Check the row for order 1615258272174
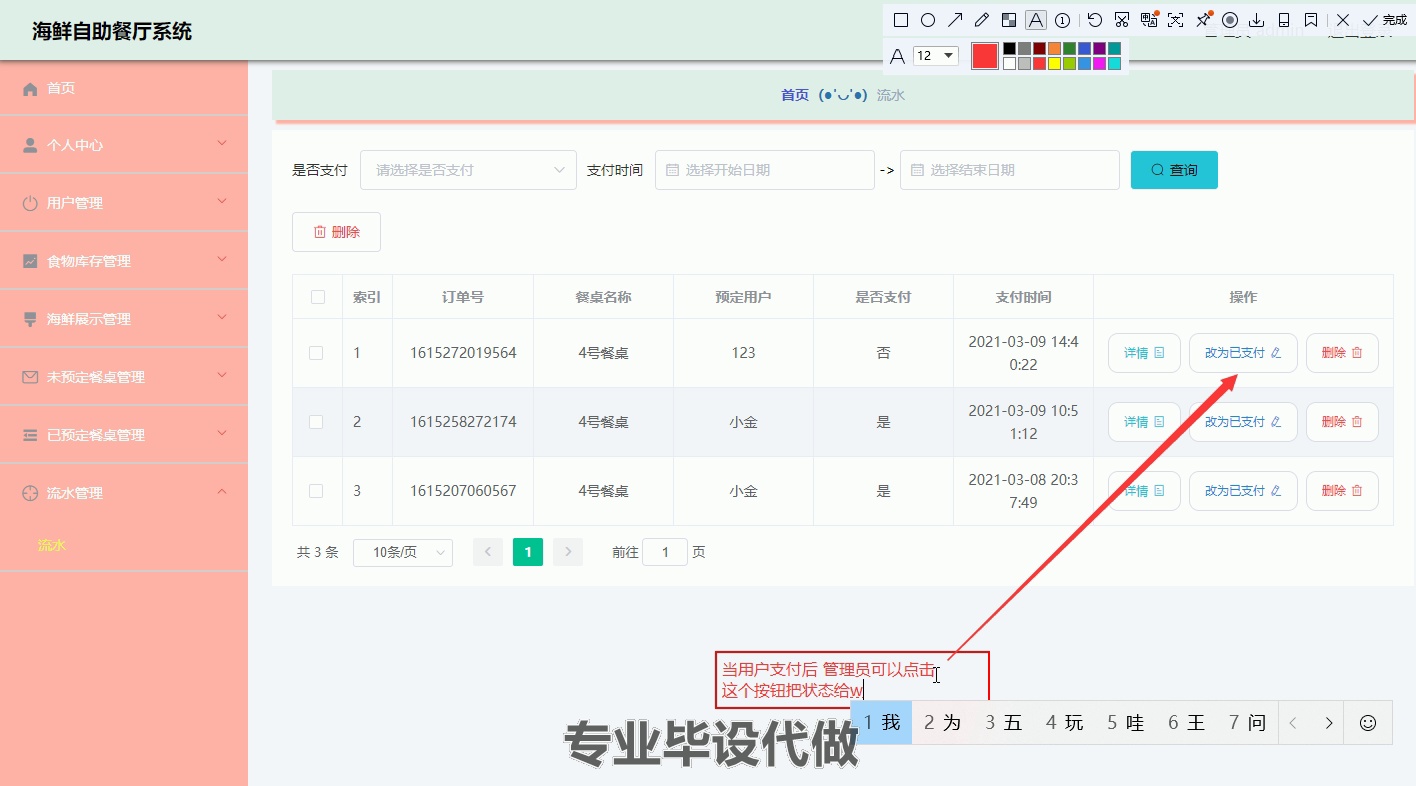1416x786 pixels. (x=316, y=422)
